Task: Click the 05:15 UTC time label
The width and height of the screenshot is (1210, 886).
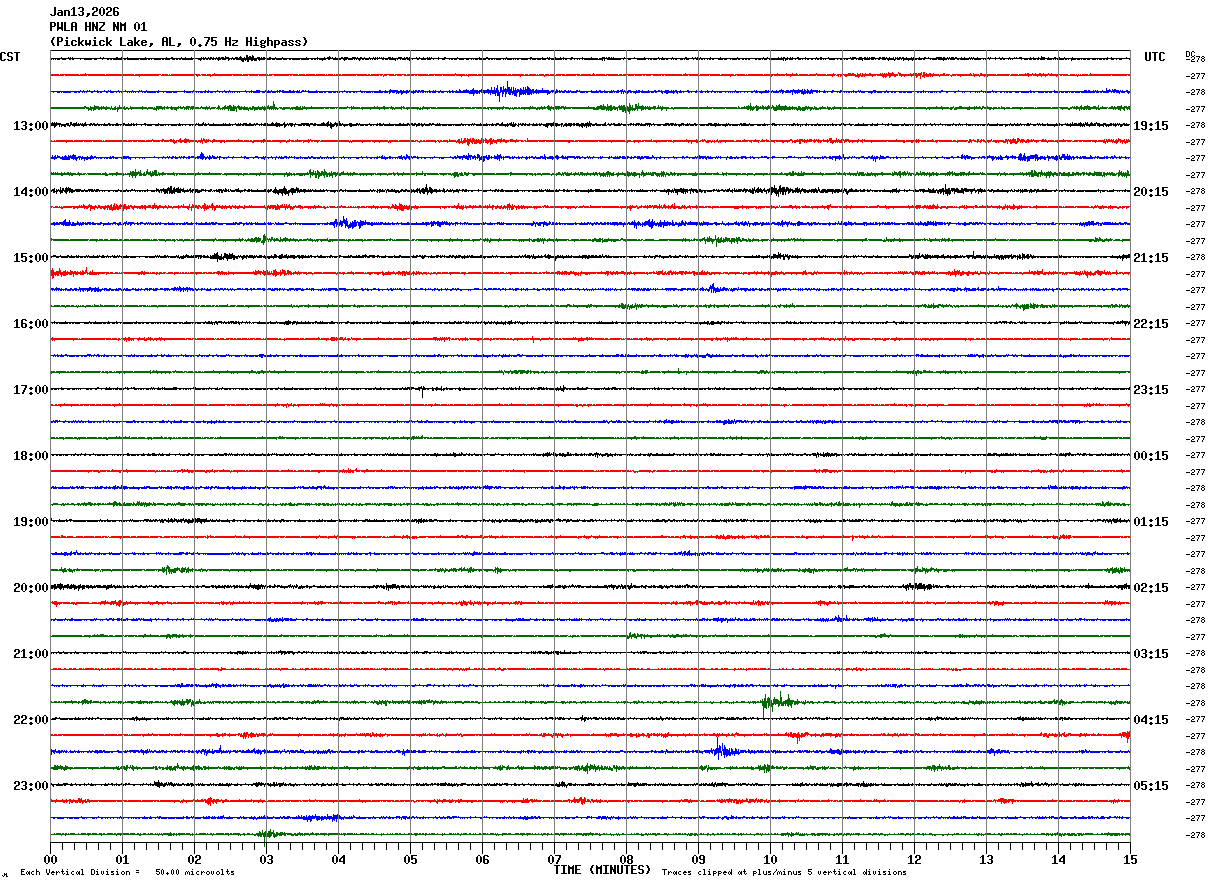Action: [x=1151, y=786]
